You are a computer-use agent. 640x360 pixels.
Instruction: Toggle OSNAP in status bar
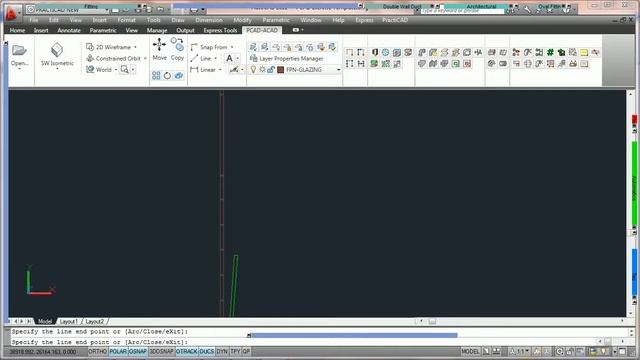click(138, 351)
